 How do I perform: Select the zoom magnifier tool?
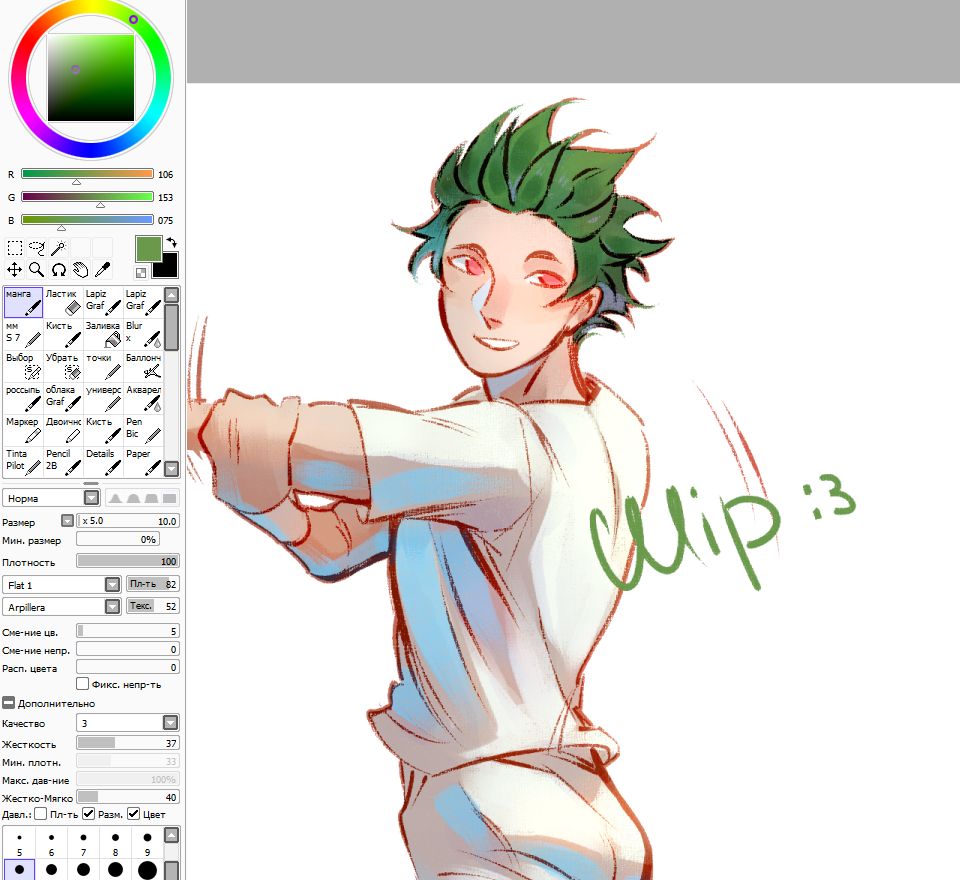pos(37,269)
